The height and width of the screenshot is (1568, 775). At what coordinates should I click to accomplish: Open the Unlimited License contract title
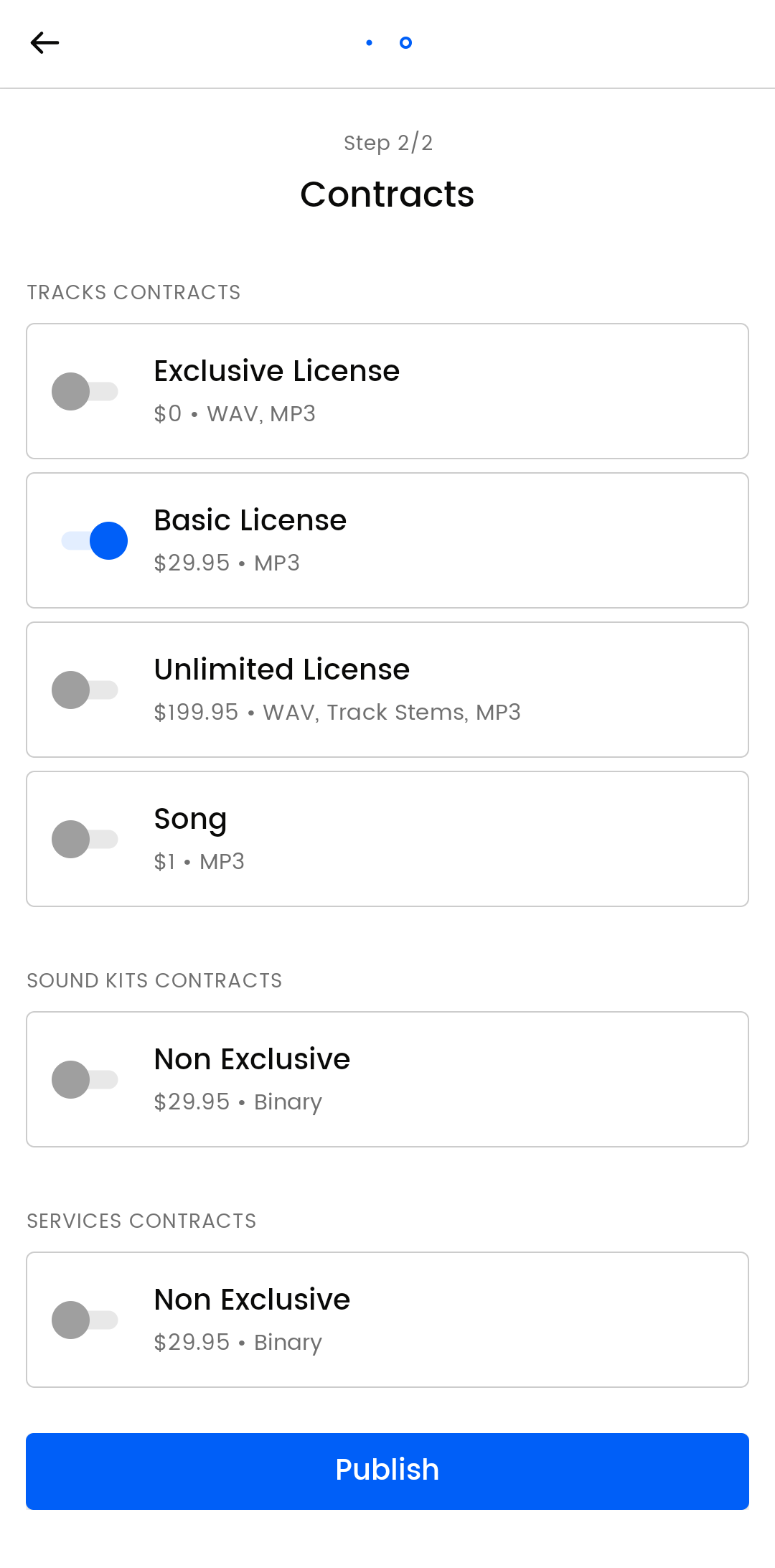(x=281, y=670)
